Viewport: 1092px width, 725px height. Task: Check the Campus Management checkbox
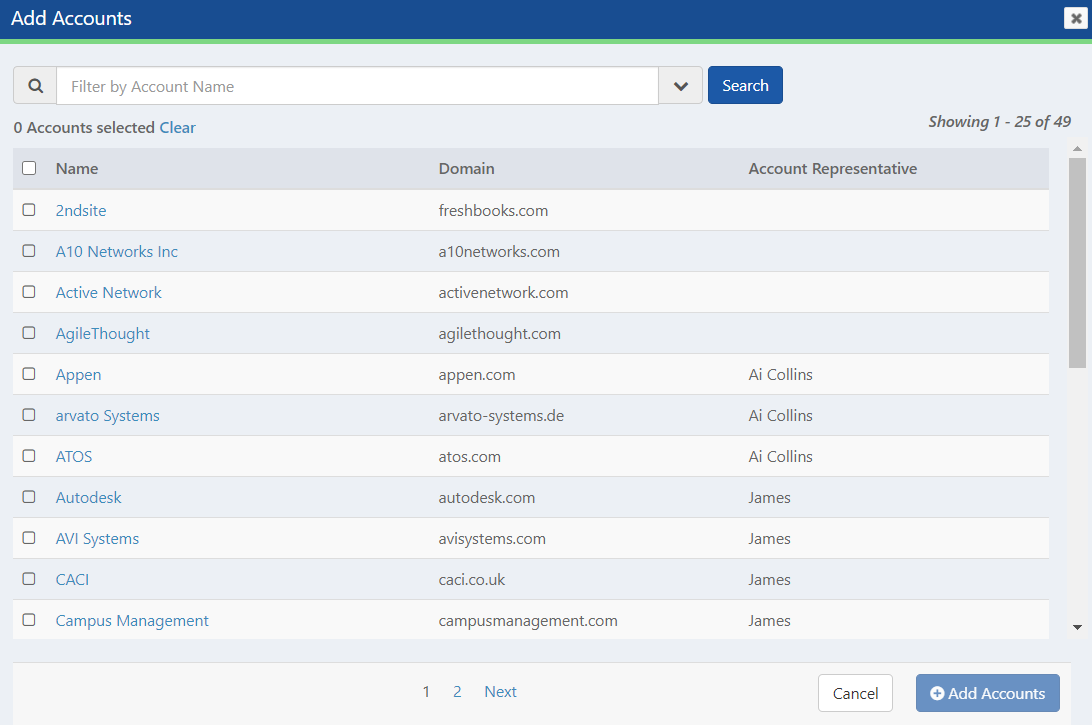pyautogui.click(x=29, y=620)
